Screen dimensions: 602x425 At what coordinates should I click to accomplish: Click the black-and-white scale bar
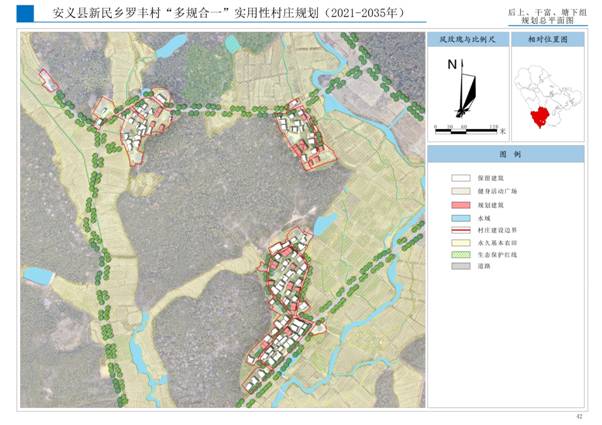[x=466, y=131]
